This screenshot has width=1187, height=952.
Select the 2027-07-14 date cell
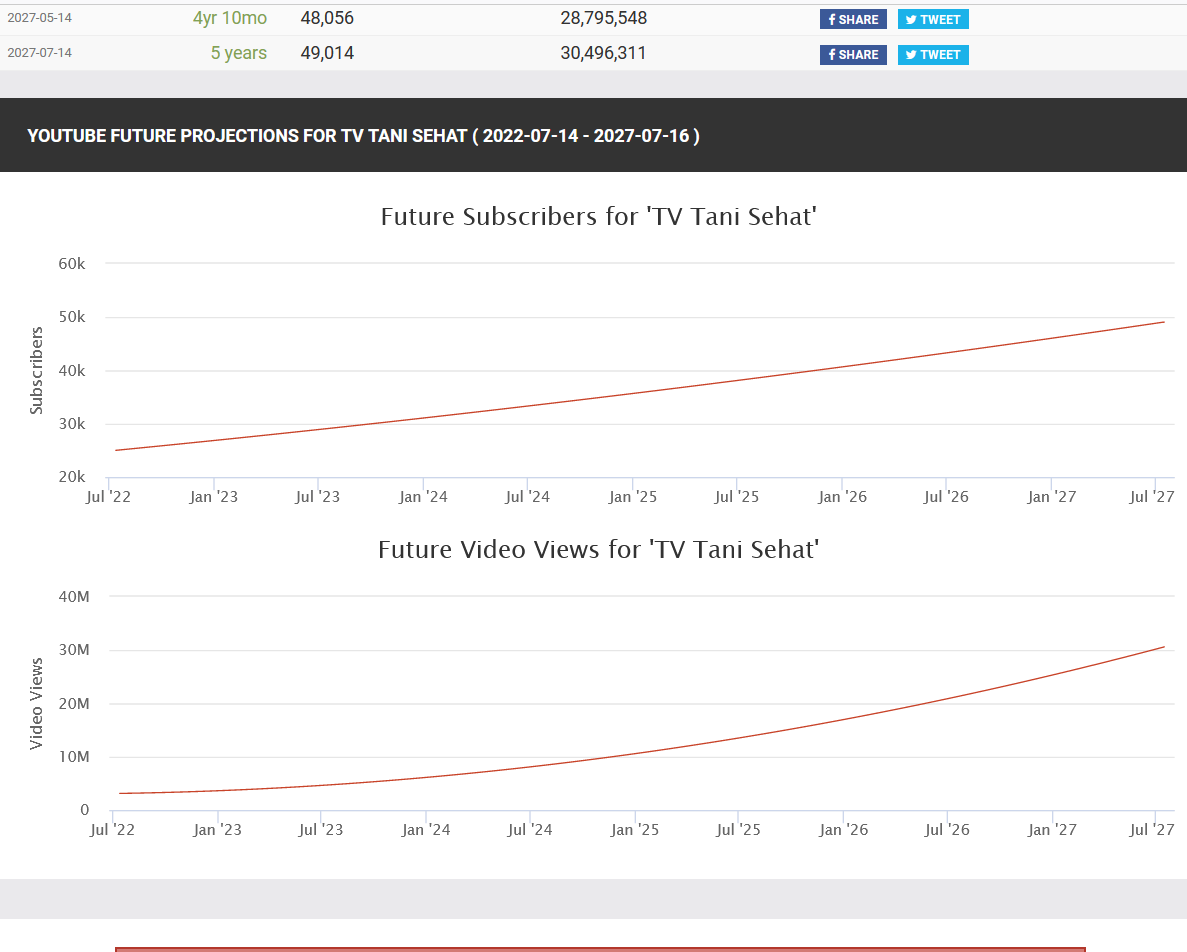pos(40,53)
